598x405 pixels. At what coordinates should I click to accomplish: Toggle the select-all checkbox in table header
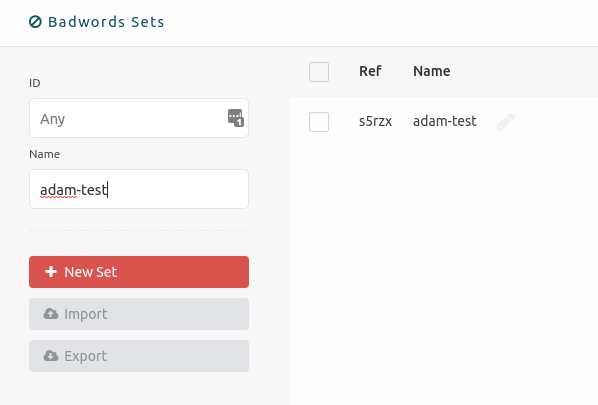(319, 72)
